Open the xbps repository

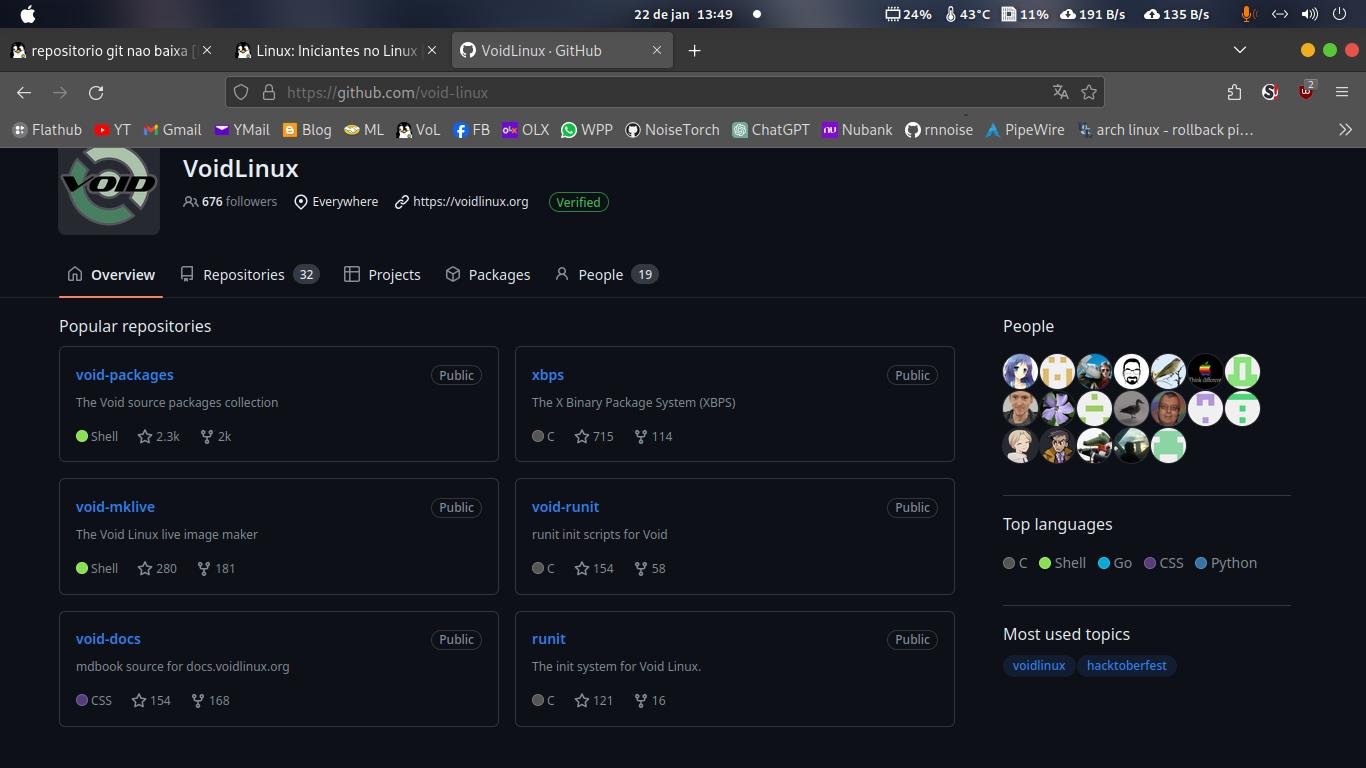tap(548, 374)
